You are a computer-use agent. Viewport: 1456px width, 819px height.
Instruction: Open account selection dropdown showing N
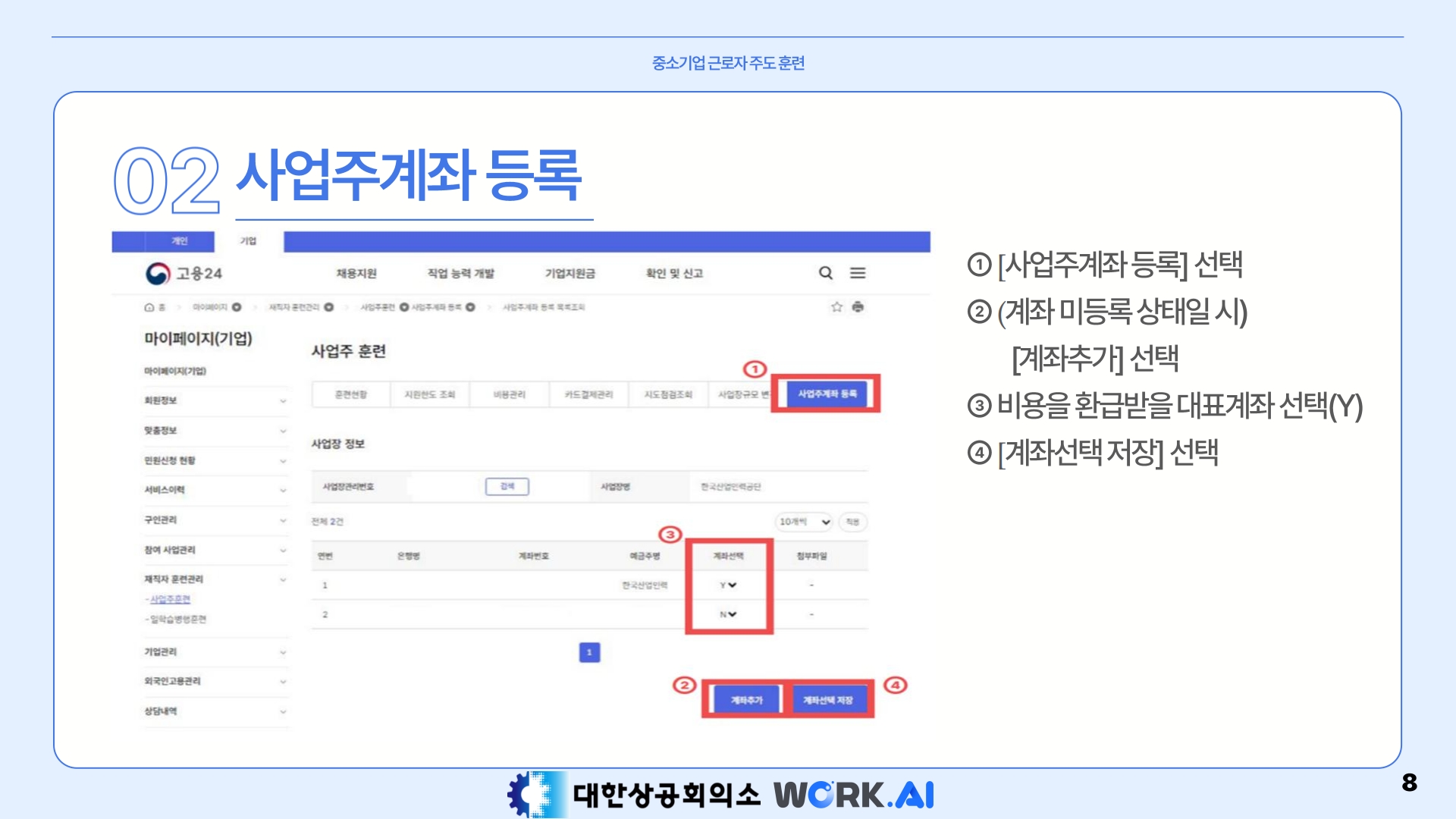(x=728, y=614)
